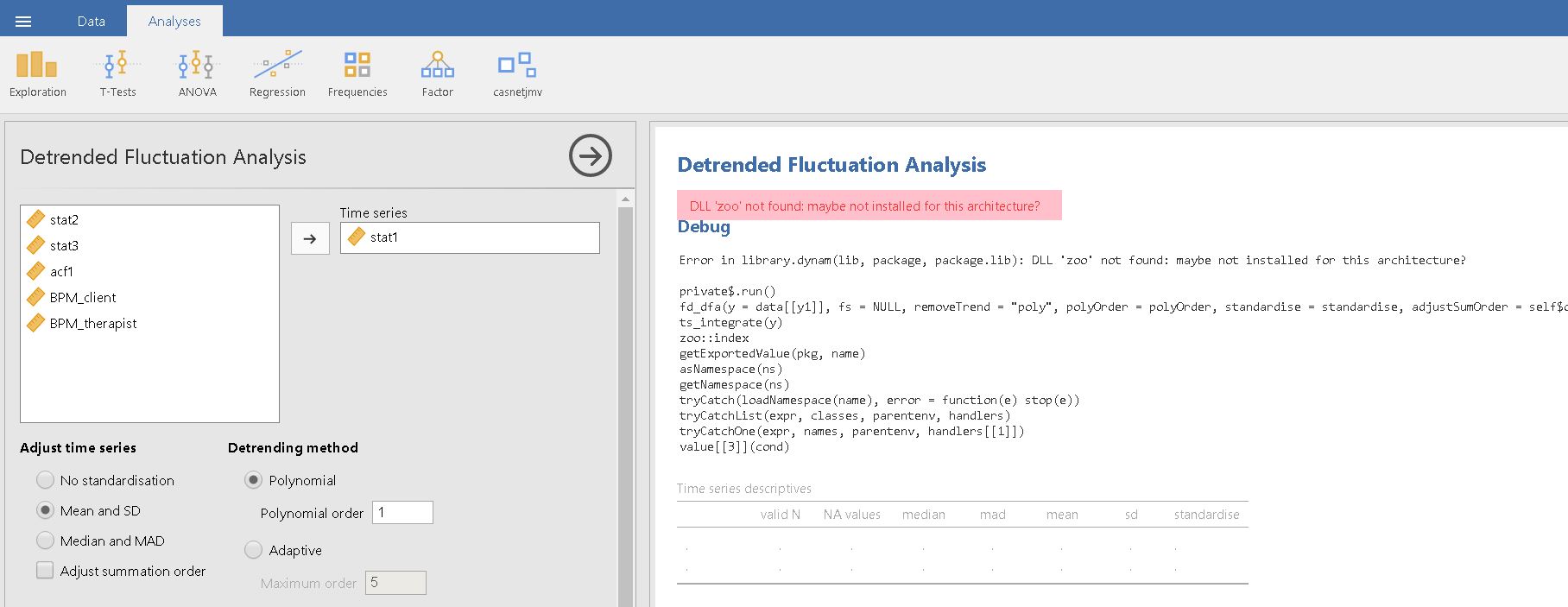Open the Factor analyses menu

click(437, 73)
